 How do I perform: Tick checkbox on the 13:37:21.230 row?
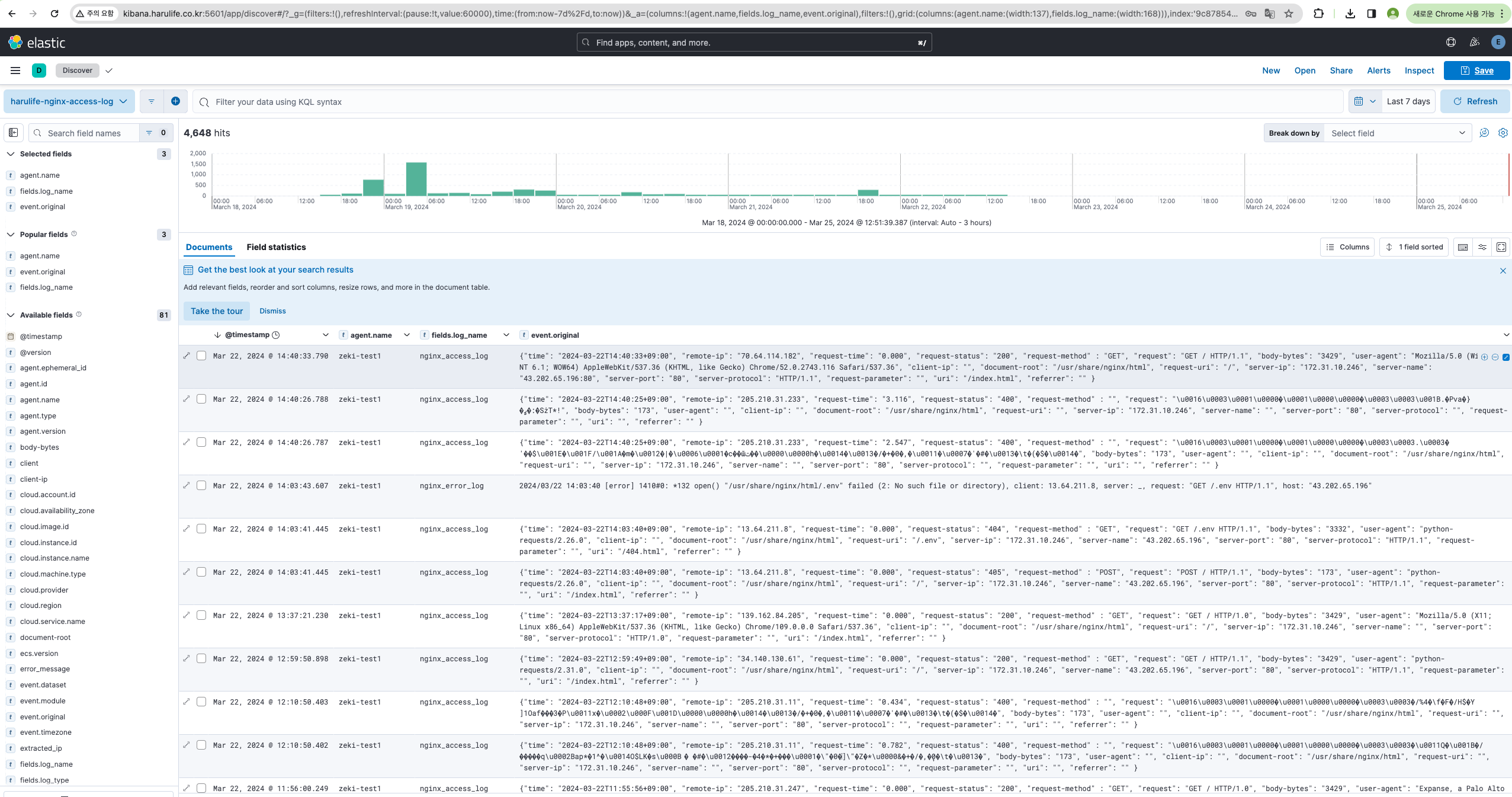[x=201, y=616]
